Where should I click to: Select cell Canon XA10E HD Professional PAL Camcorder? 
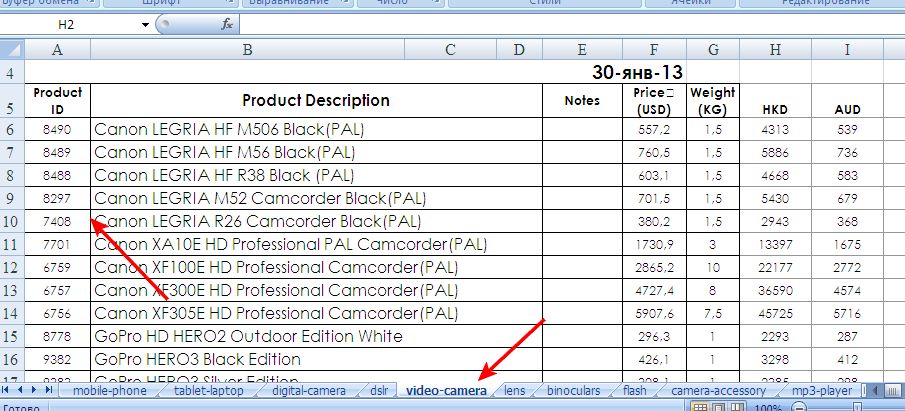pyautogui.click(x=316, y=244)
